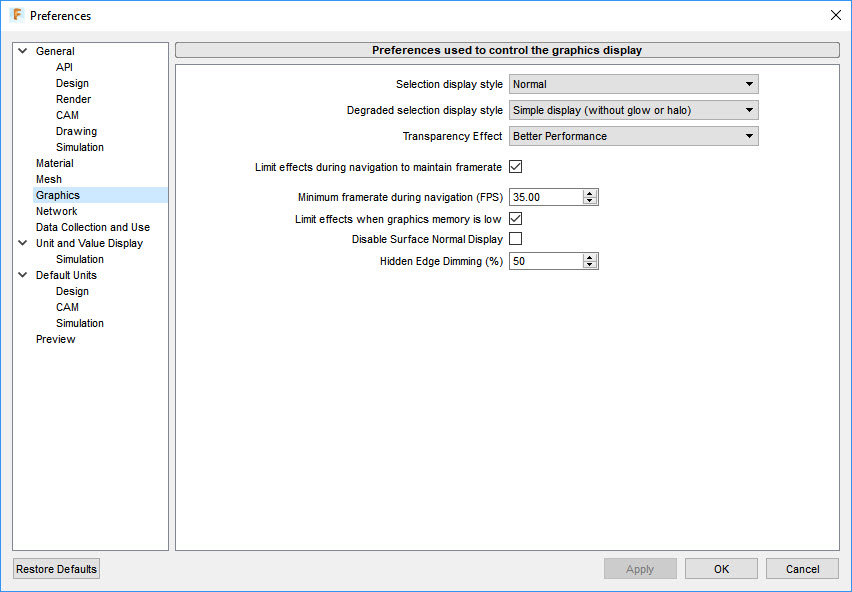Select Render preferences page
Viewport: 852px width, 592px height.
point(73,99)
